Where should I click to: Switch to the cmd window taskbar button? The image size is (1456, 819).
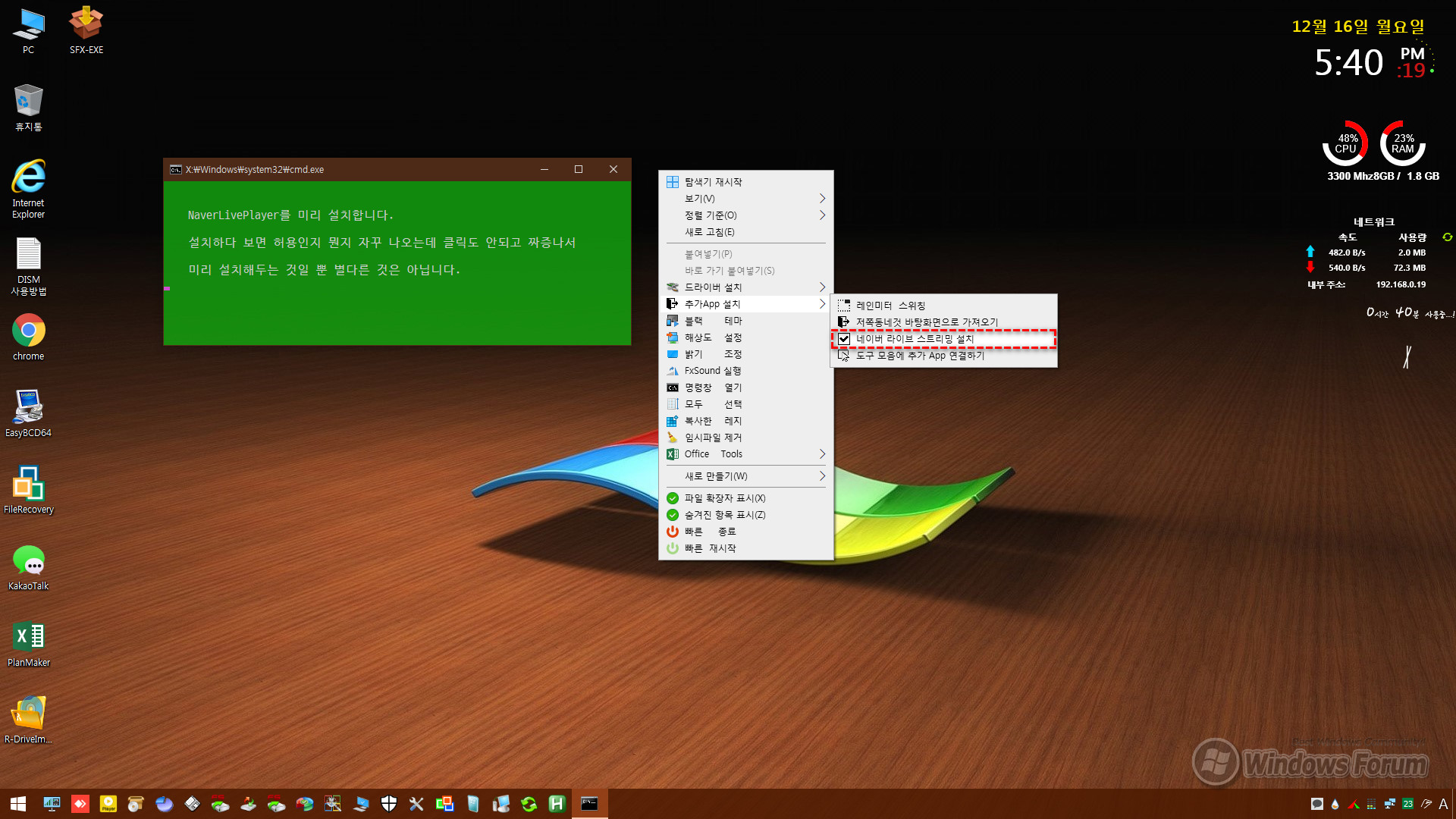click(x=589, y=804)
